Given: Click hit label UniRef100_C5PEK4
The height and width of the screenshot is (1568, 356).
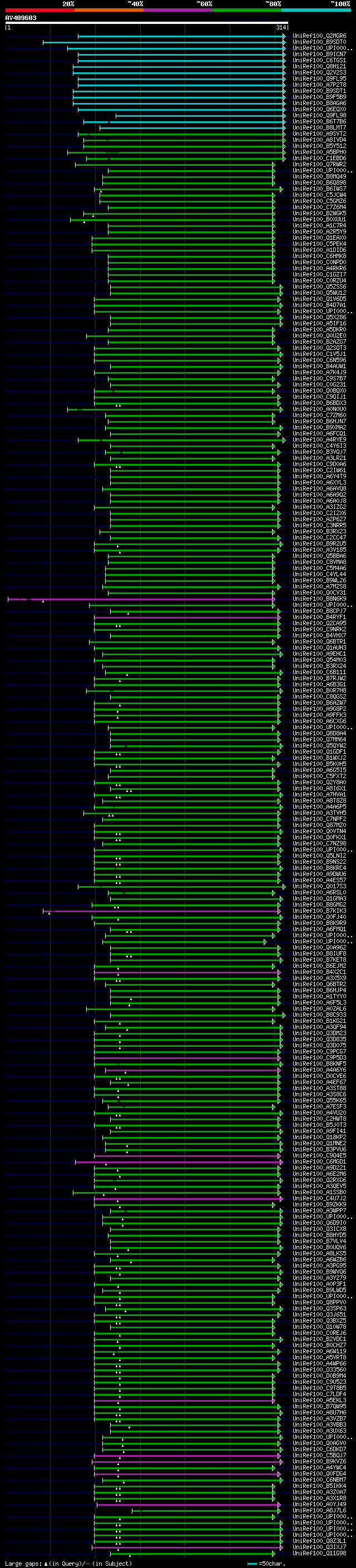Looking at the screenshot, I should [x=319, y=244].
